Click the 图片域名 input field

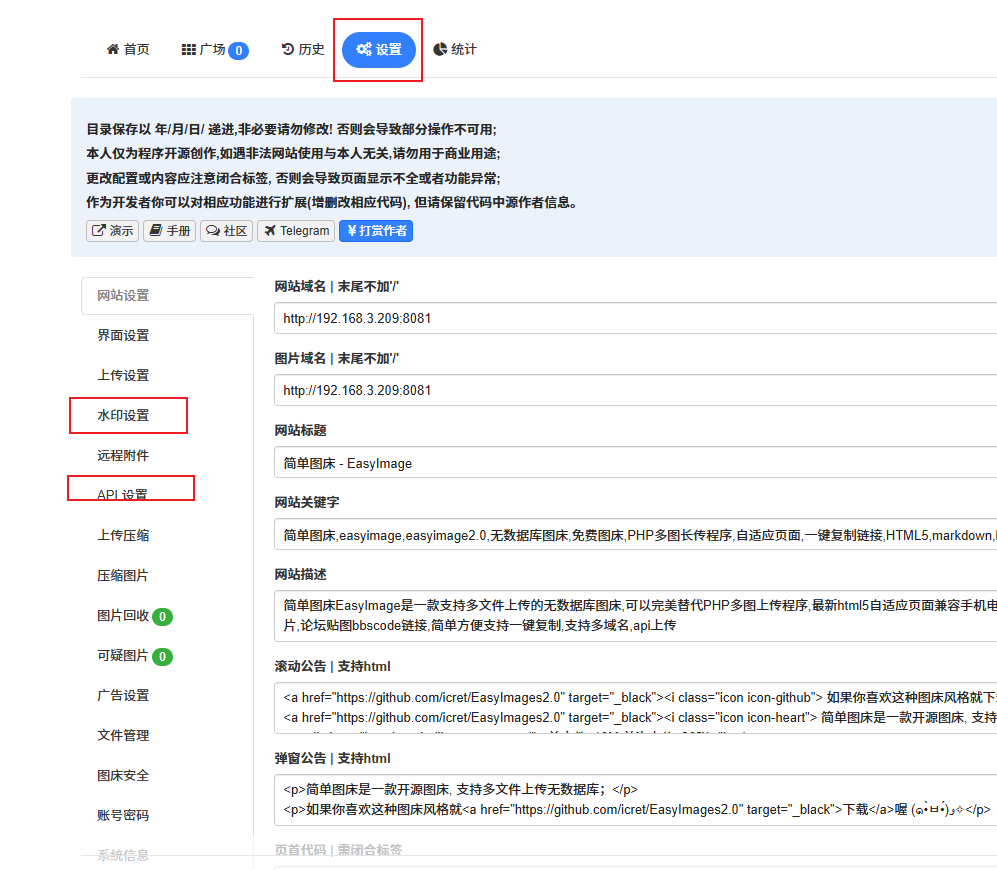coord(635,390)
